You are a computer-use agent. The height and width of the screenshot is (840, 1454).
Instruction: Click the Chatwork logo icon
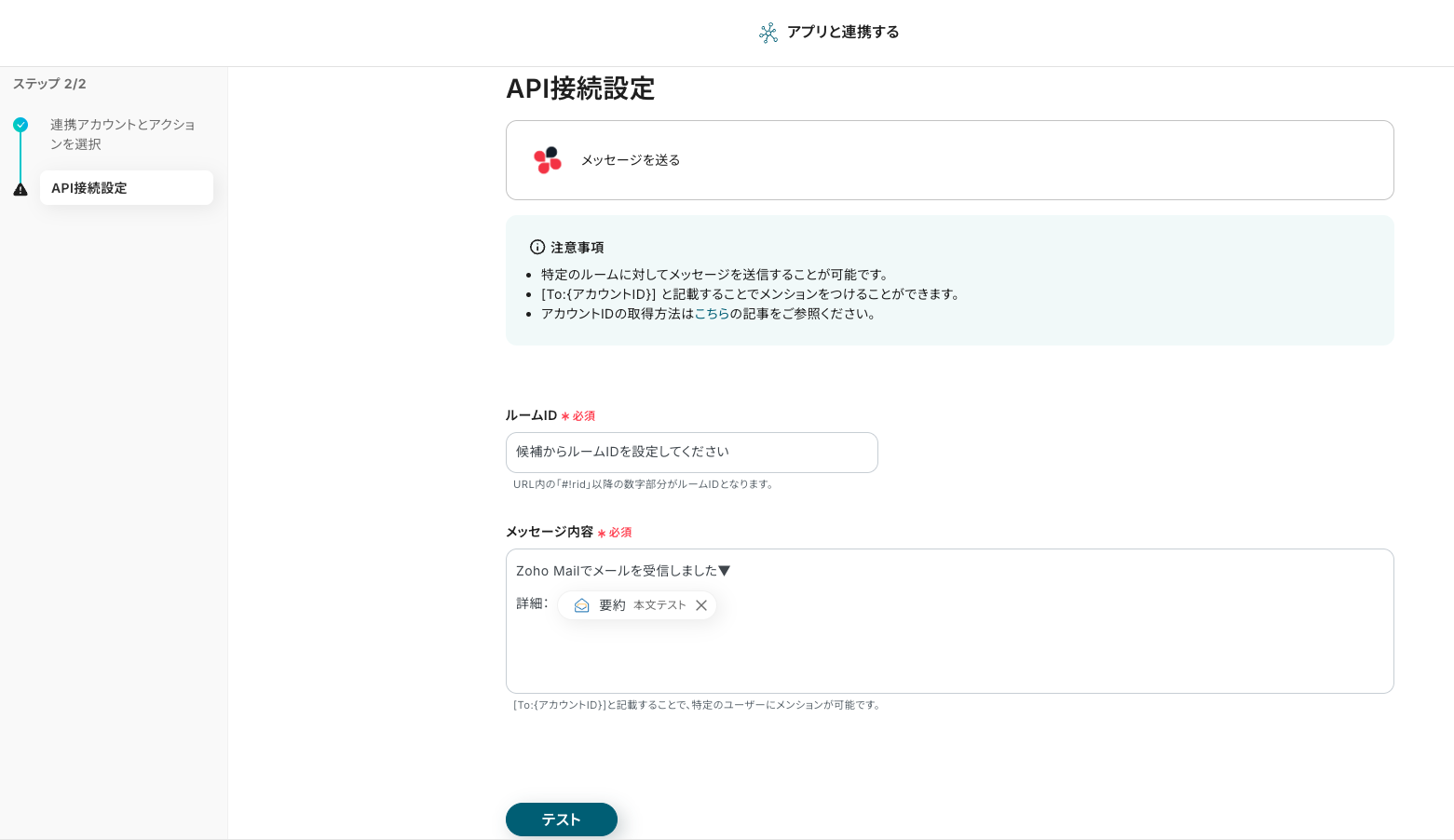(x=548, y=160)
